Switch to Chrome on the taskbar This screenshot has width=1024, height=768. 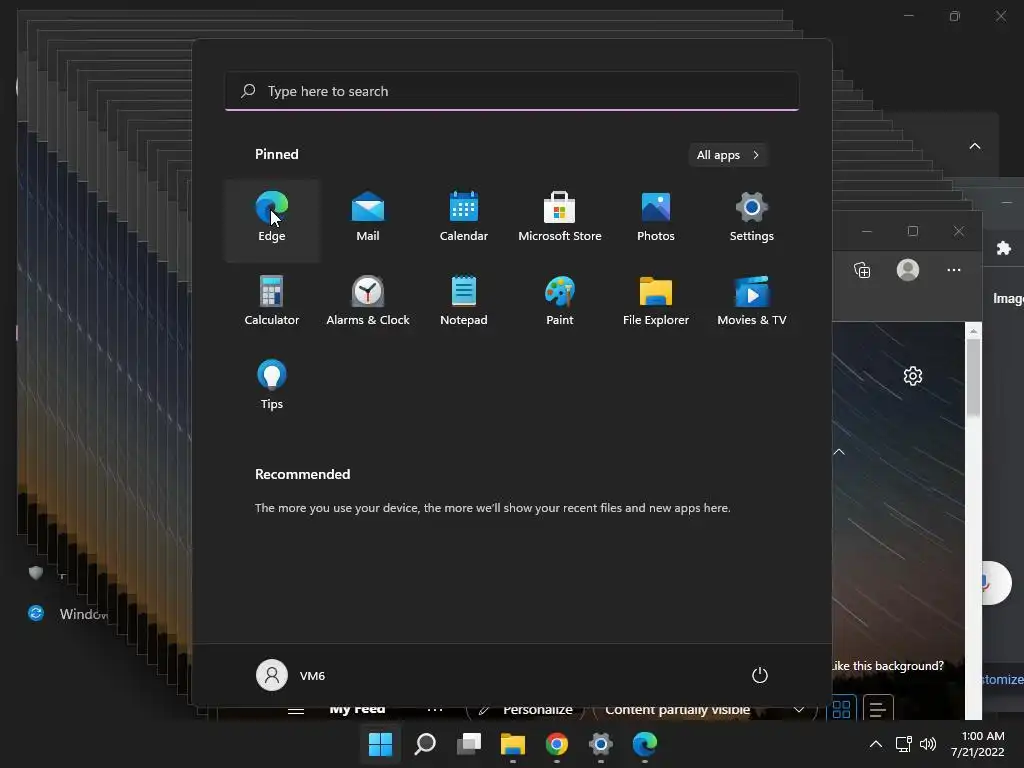556,744
